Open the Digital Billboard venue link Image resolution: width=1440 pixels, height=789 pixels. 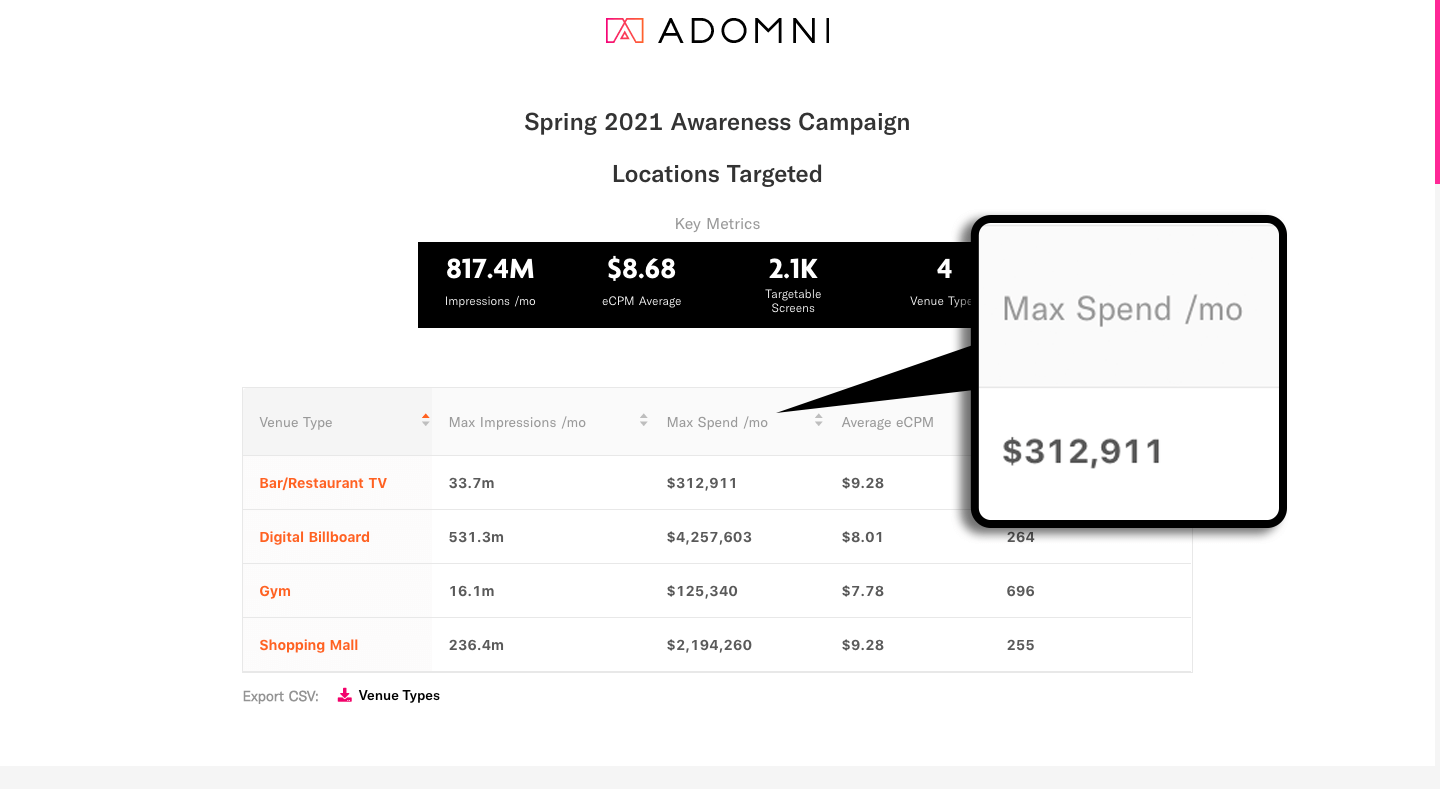(x=314, y=537)
